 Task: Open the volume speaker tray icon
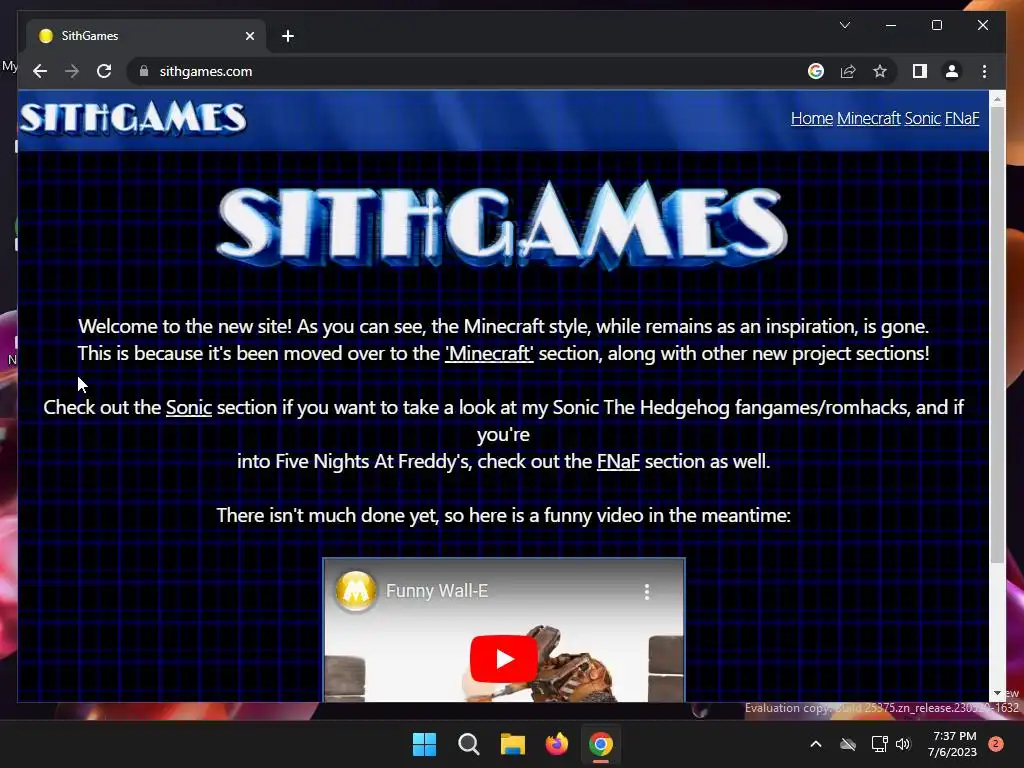coord(903,744)
